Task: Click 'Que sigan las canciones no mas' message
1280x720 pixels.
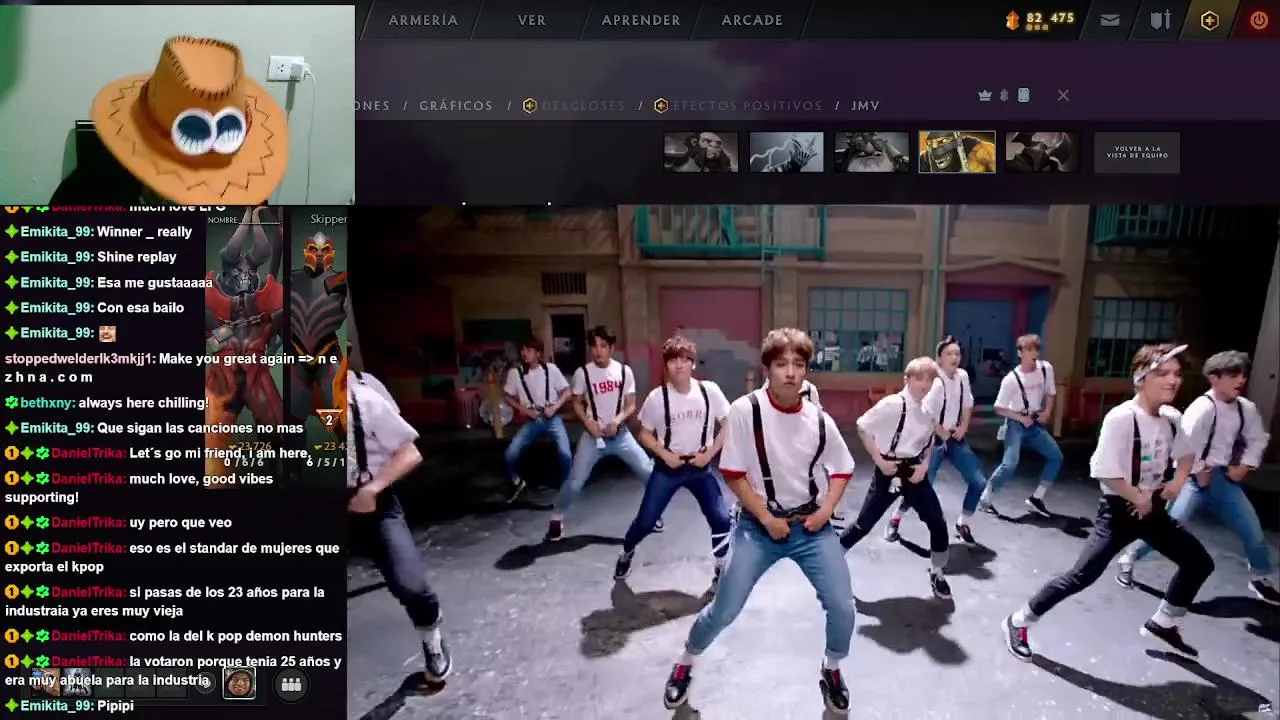Action: (x=200, y=428)
